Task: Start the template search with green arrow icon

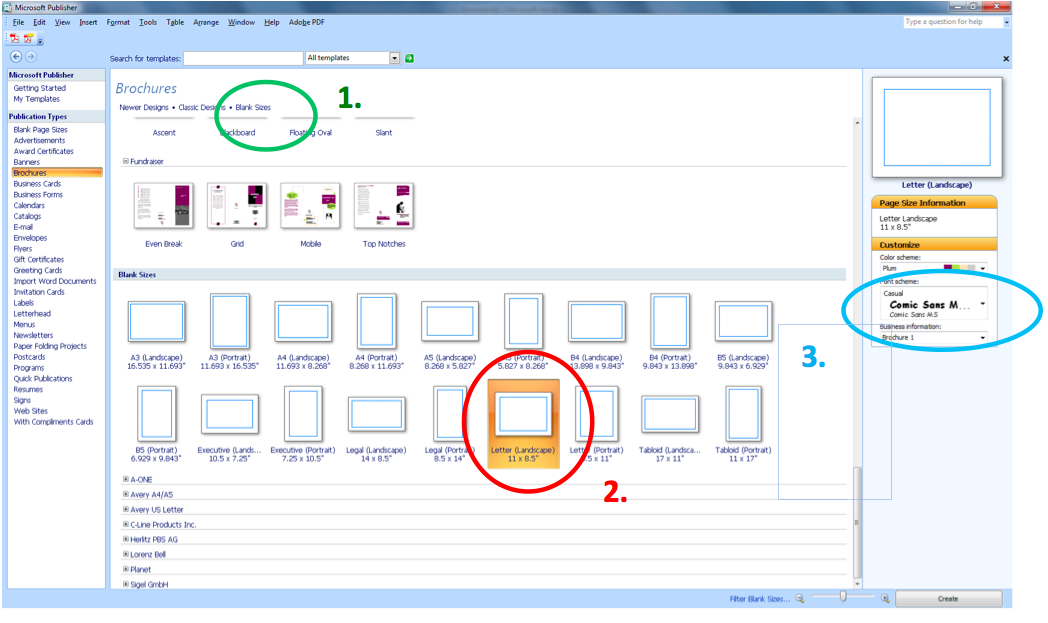Action: click(409, 57)
